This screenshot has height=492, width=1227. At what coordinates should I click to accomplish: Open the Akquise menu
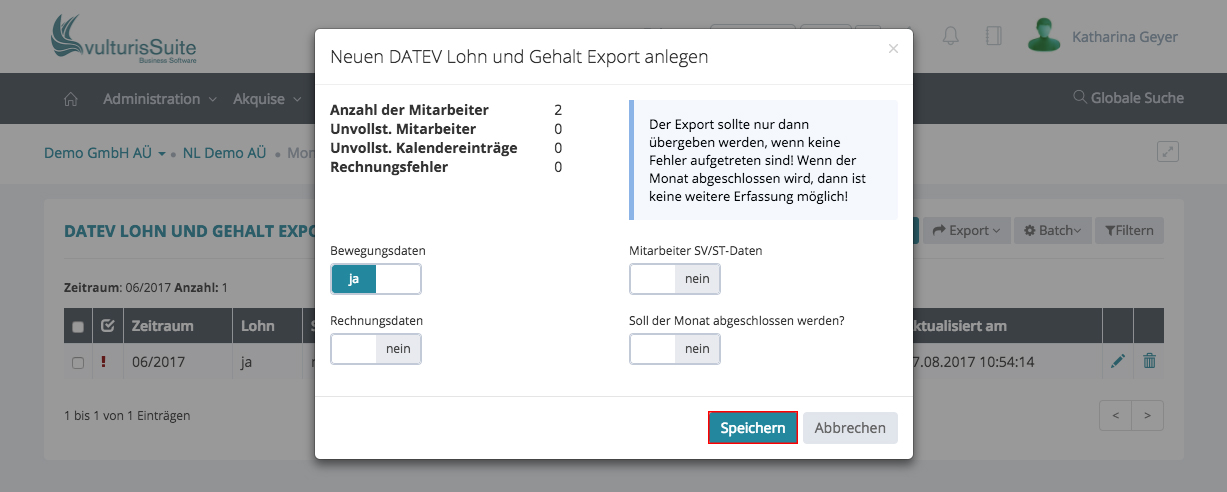[266, 99]
